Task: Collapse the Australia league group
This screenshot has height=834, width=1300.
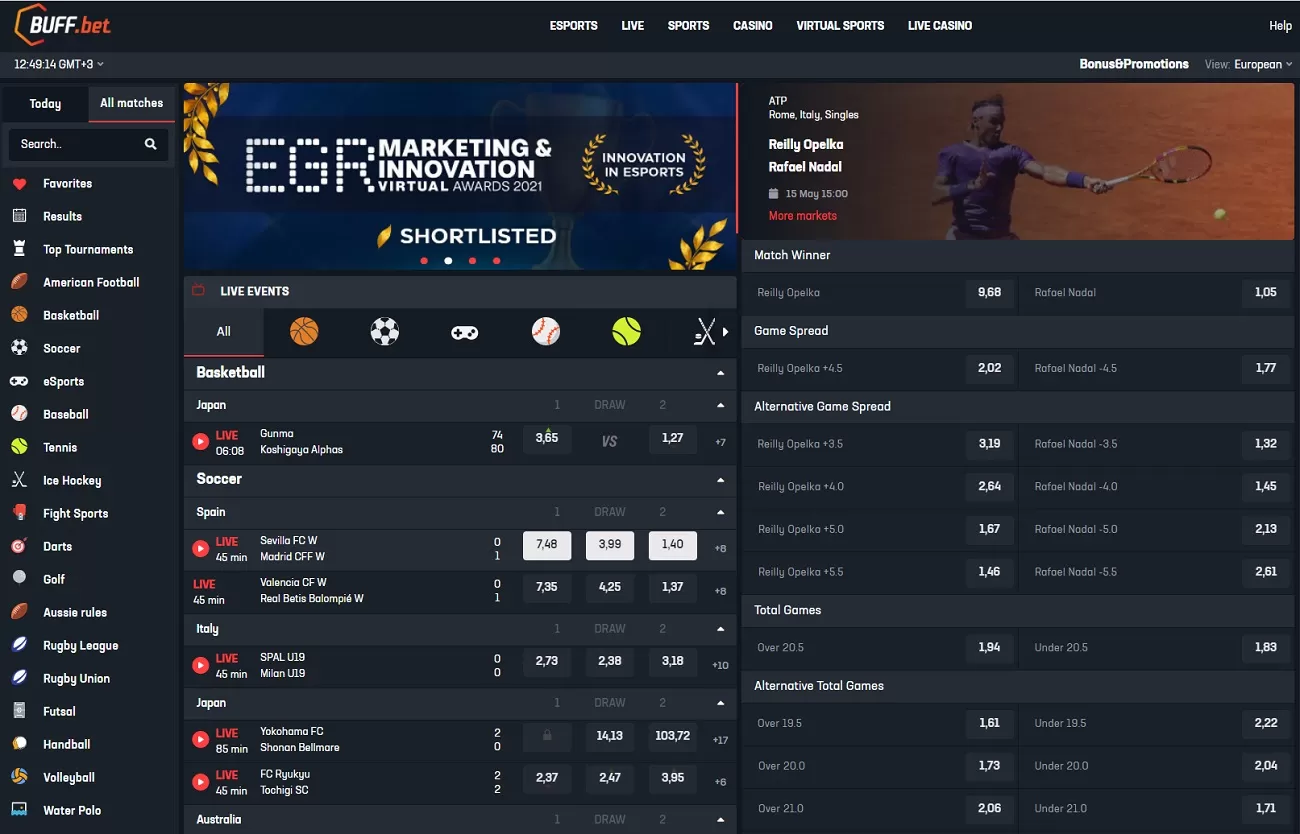Action: pyautogui.click(x=720, y=820)
